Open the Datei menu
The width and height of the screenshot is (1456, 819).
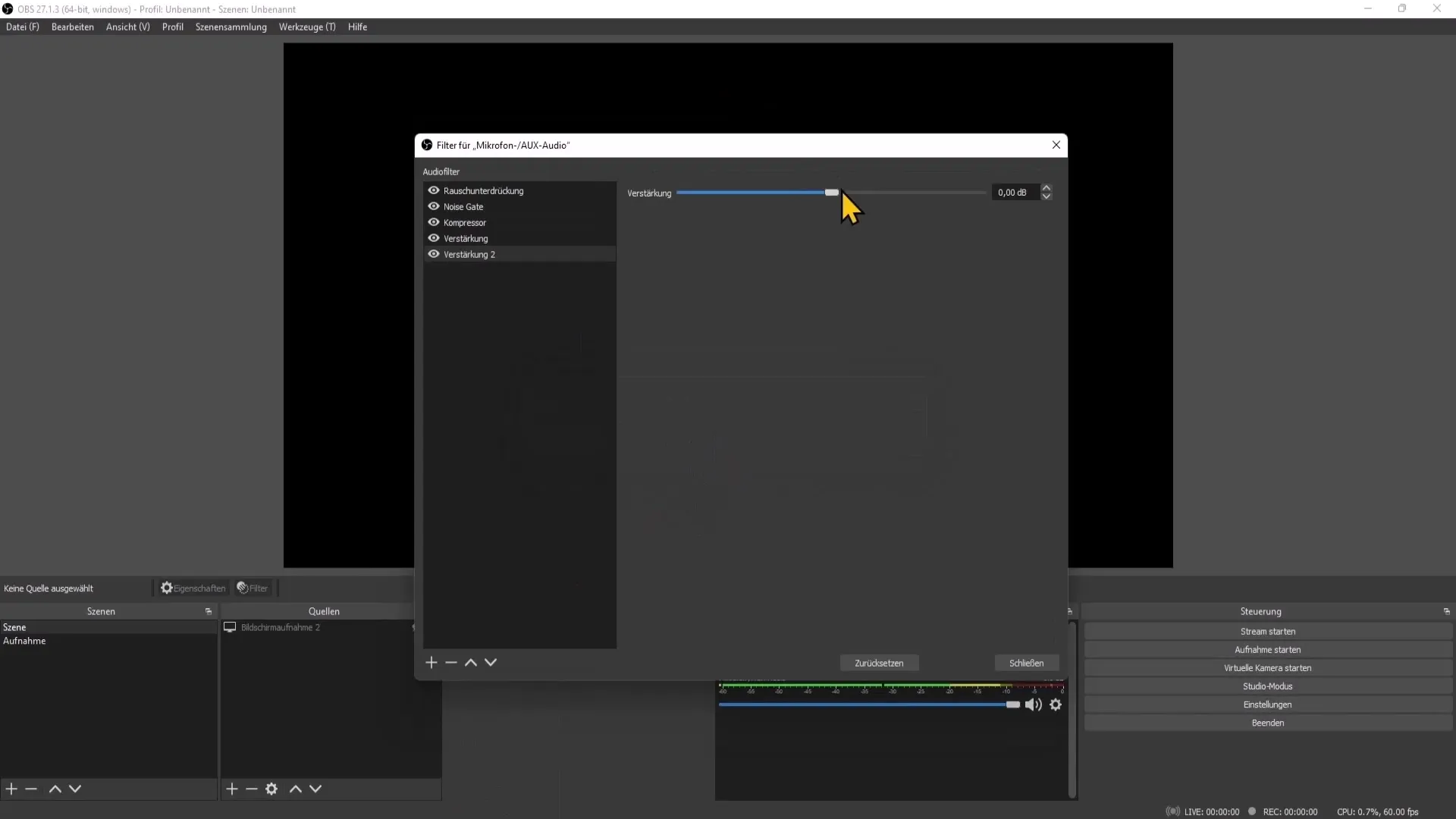23,27
